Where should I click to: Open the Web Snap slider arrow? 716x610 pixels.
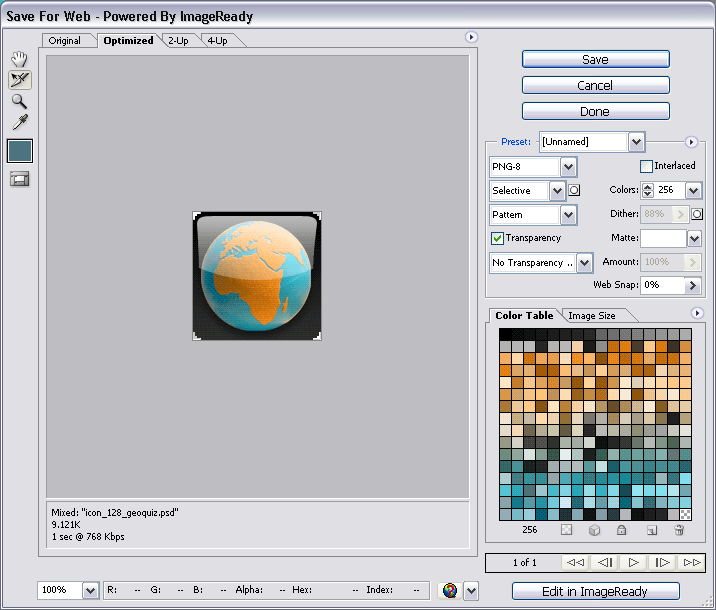(x=693, y=285)
